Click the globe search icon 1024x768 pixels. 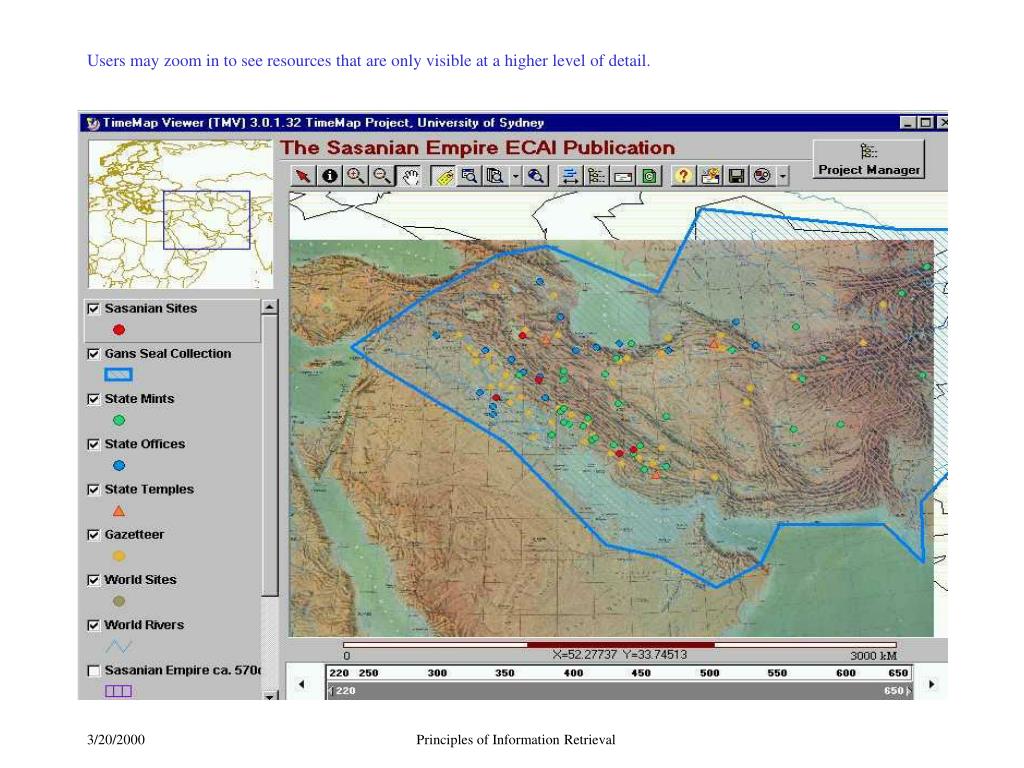(536, 176)
